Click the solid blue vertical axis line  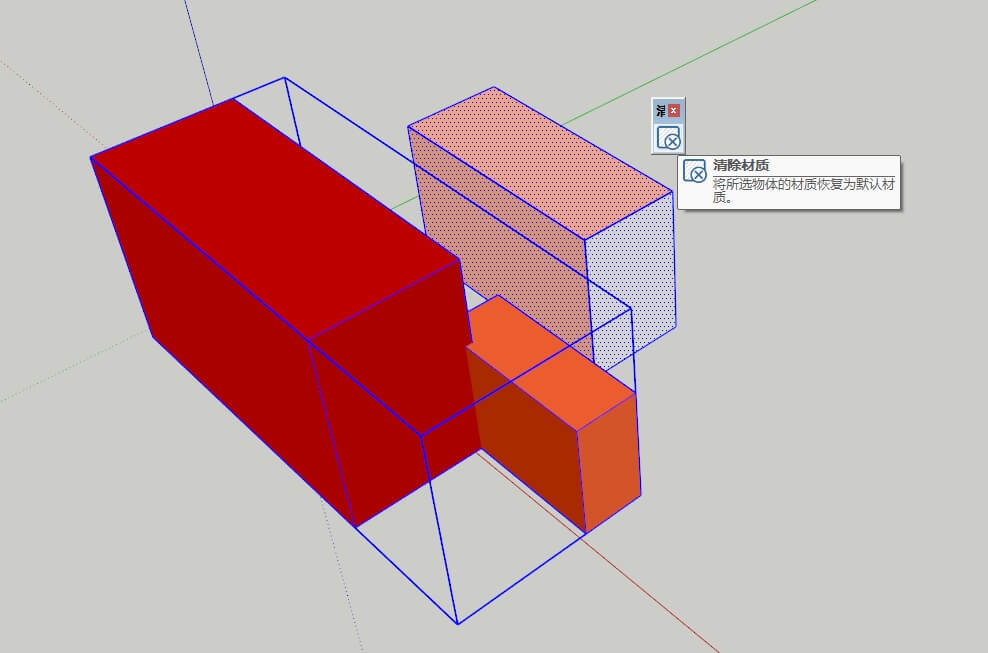click(x=197, y=45)
